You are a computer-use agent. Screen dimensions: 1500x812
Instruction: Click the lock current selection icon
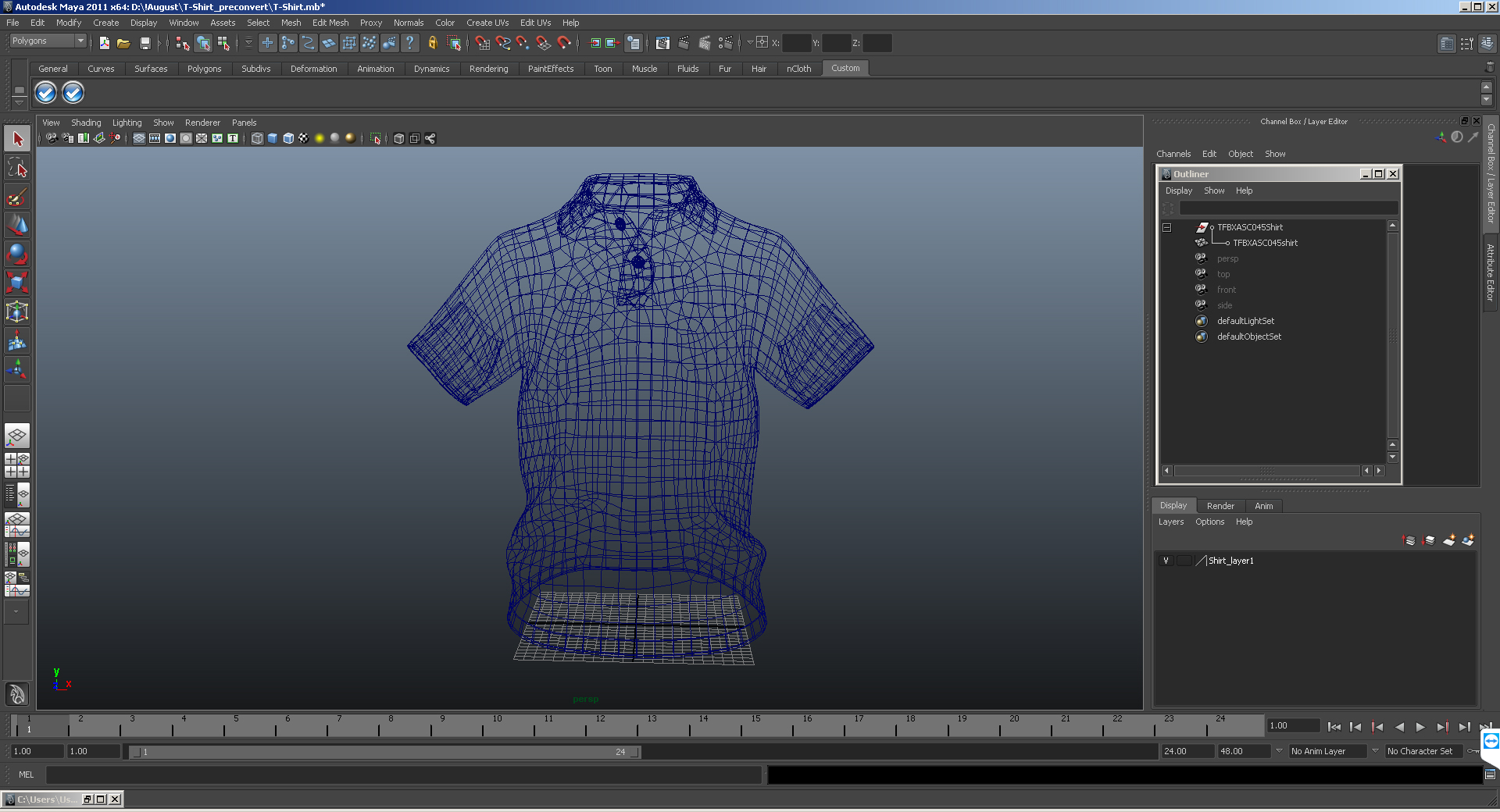432,43
